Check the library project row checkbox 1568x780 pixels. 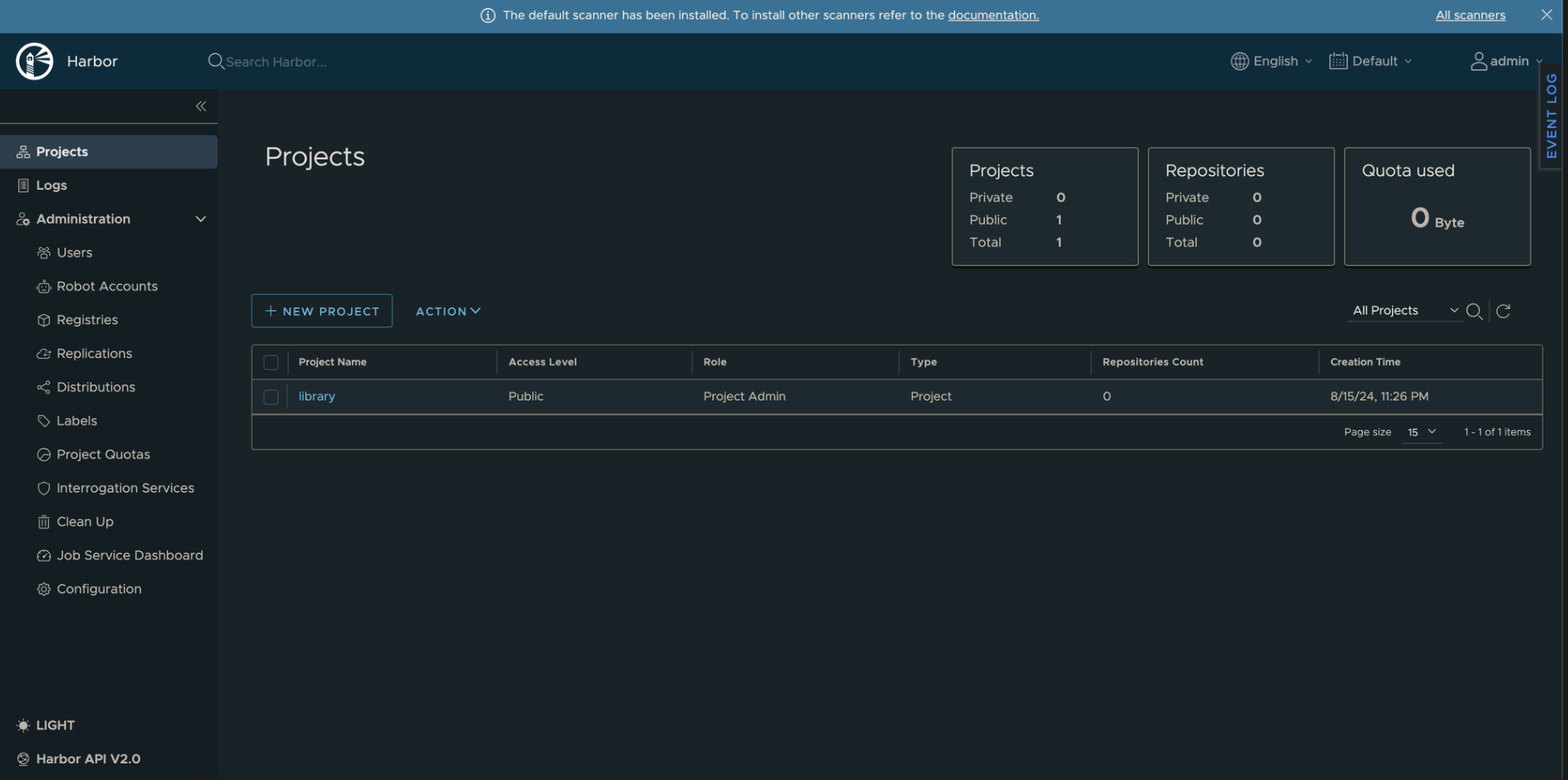pyautogui.click(x=271, y=397)
